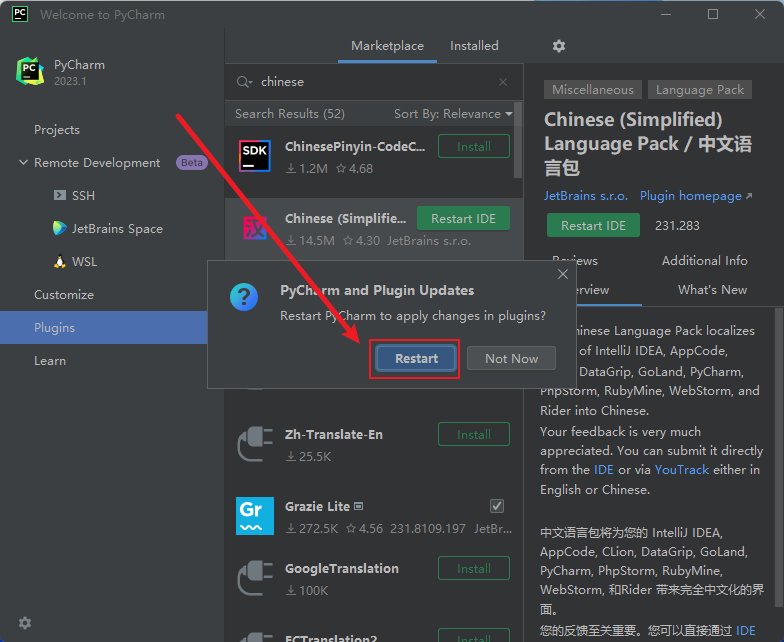Follow the YouTrack link in the description
784x642 pixels.
682,470
